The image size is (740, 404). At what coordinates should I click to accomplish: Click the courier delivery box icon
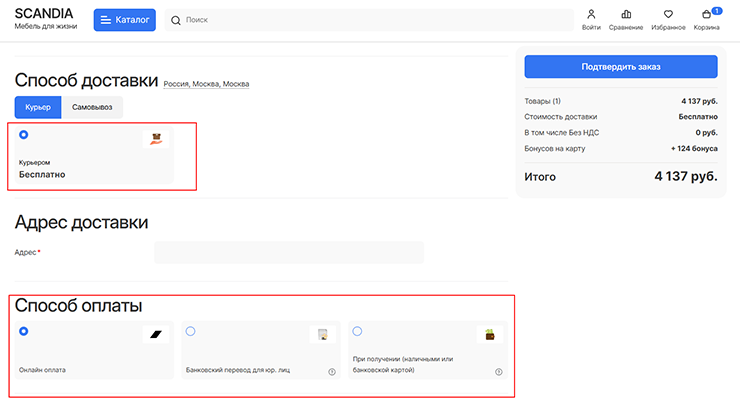coord(155,139)
